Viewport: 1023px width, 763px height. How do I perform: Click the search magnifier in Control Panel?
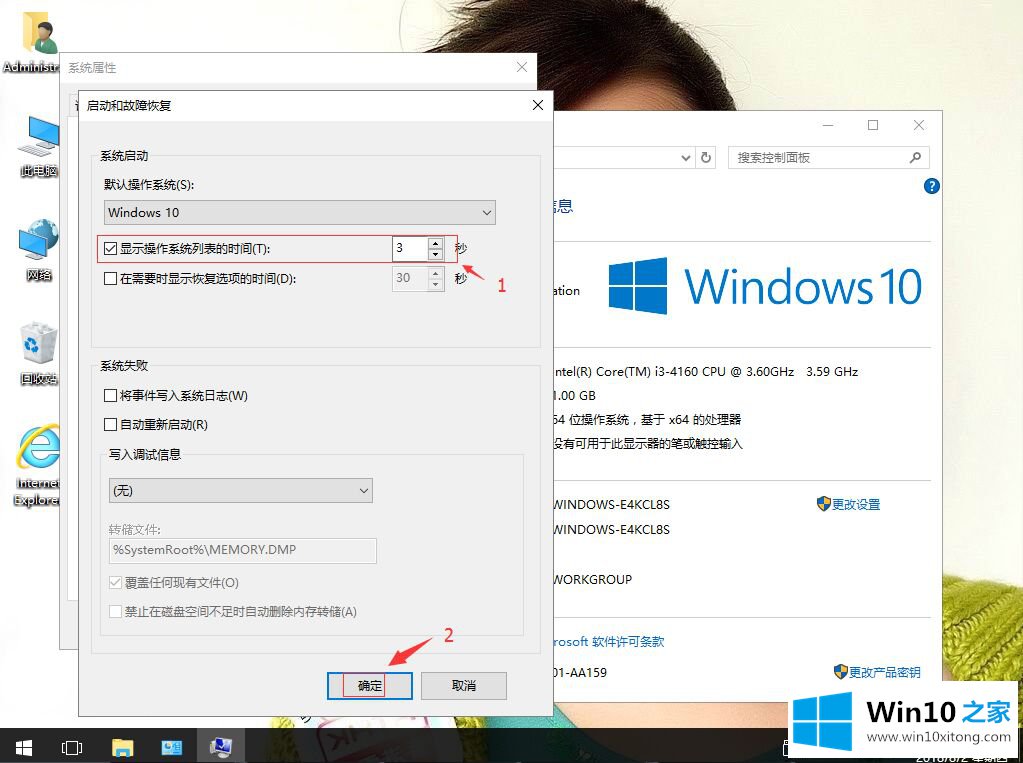click(915, 157)
